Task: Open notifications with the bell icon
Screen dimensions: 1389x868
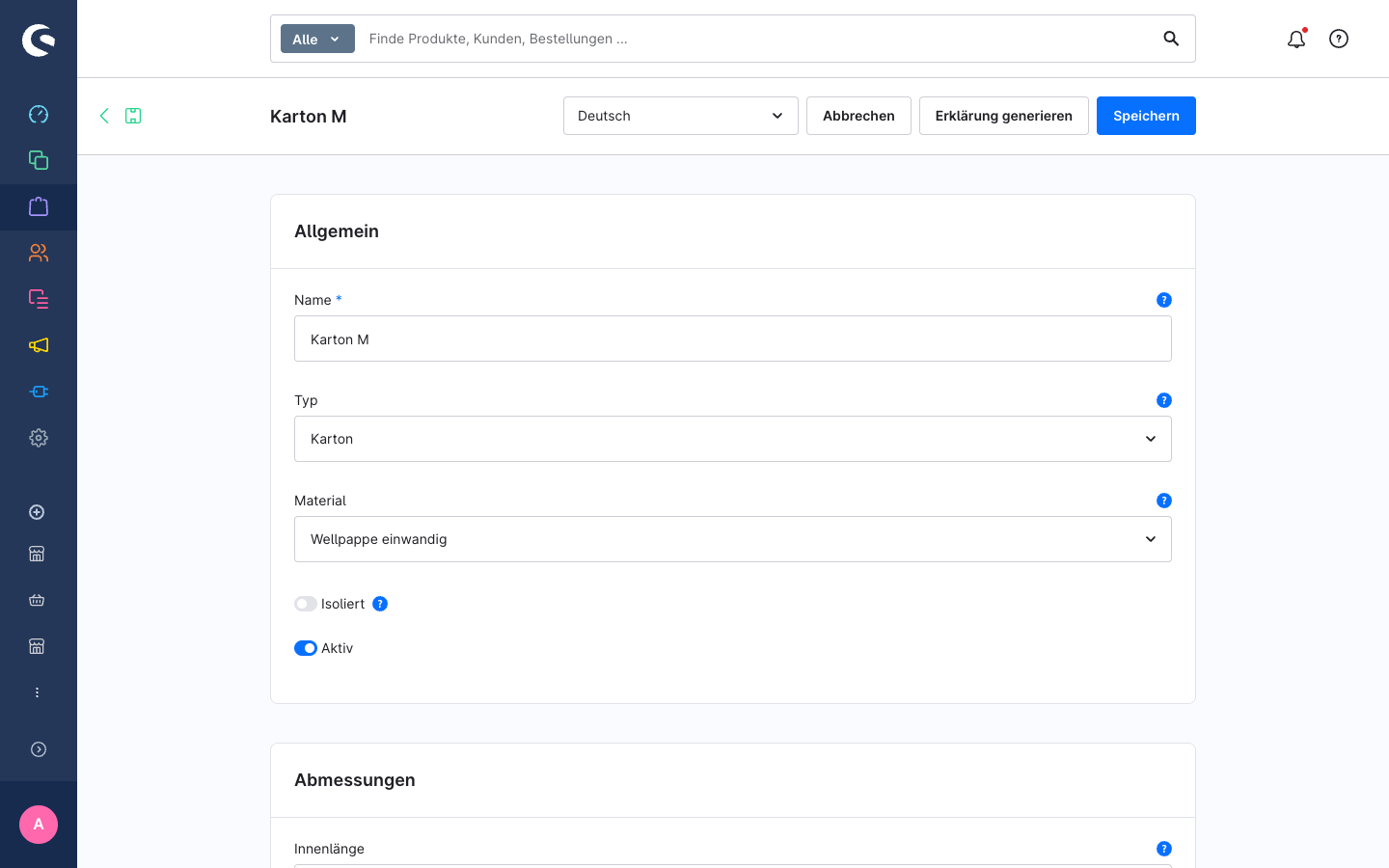Action: tap(1296, 39)
